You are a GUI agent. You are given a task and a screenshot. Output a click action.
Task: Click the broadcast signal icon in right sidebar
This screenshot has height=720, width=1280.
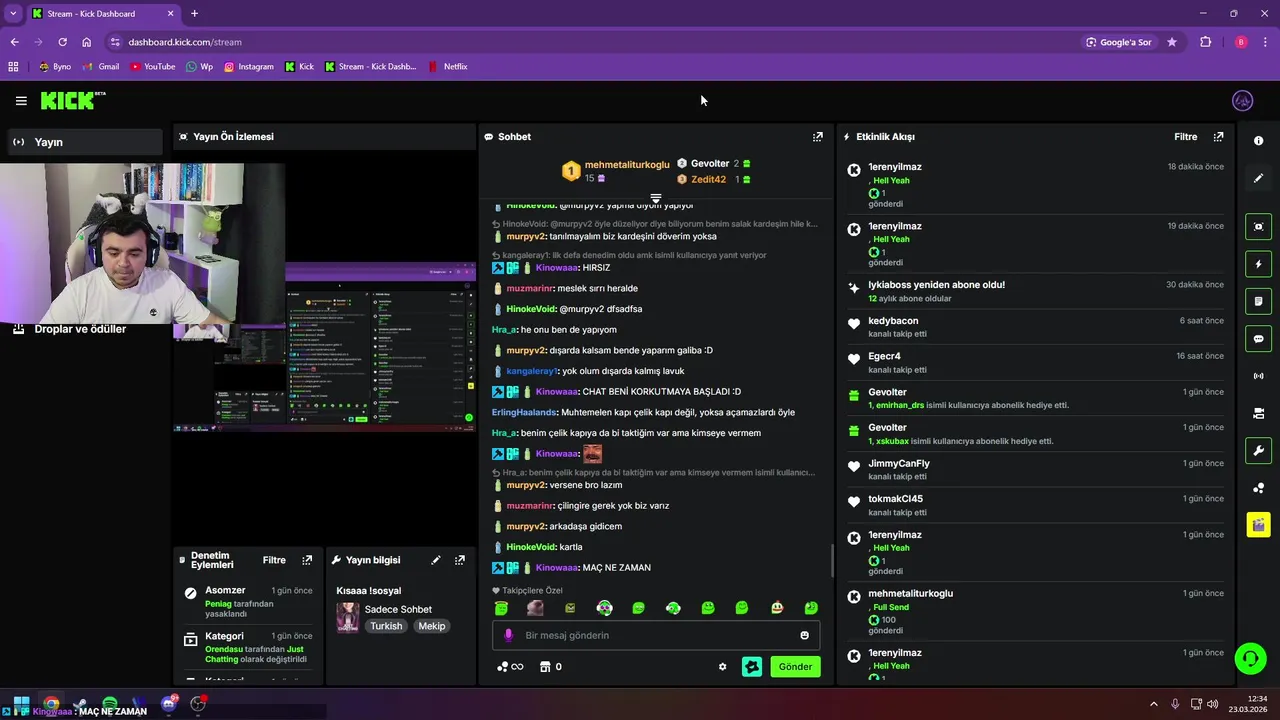click(x=1258, y=376)
